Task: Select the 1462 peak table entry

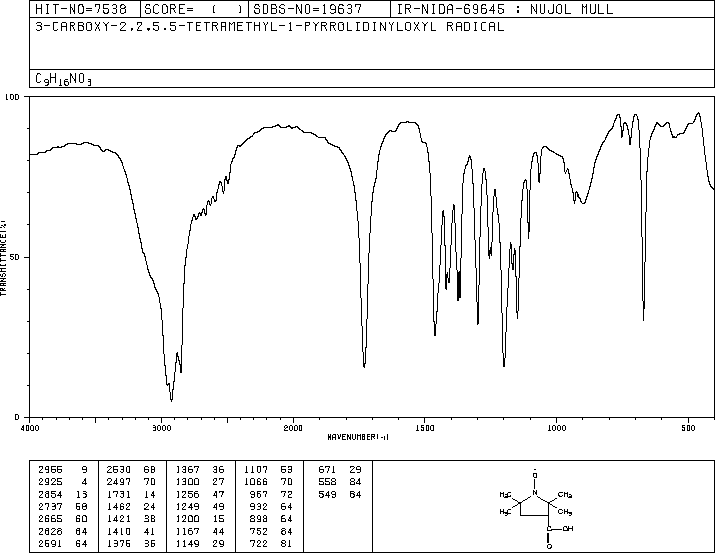Action: 131,506
